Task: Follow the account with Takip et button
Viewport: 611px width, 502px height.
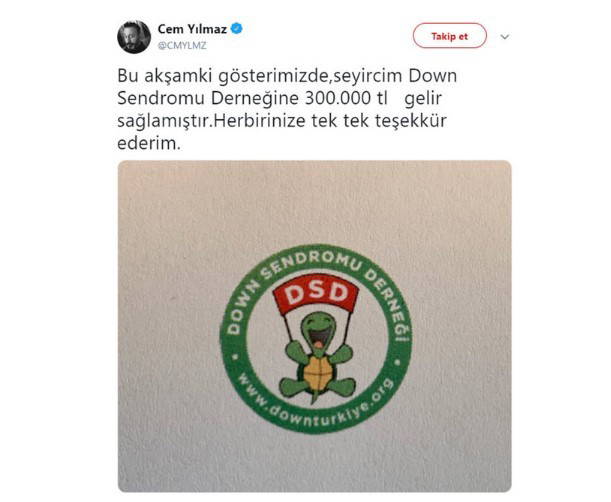Action: pyautogui.click(x=450, y=36)
